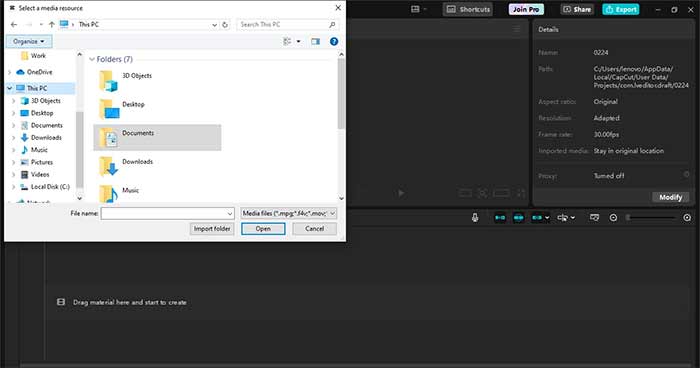Select 3D Objects in navigation tree

point(41,101)
